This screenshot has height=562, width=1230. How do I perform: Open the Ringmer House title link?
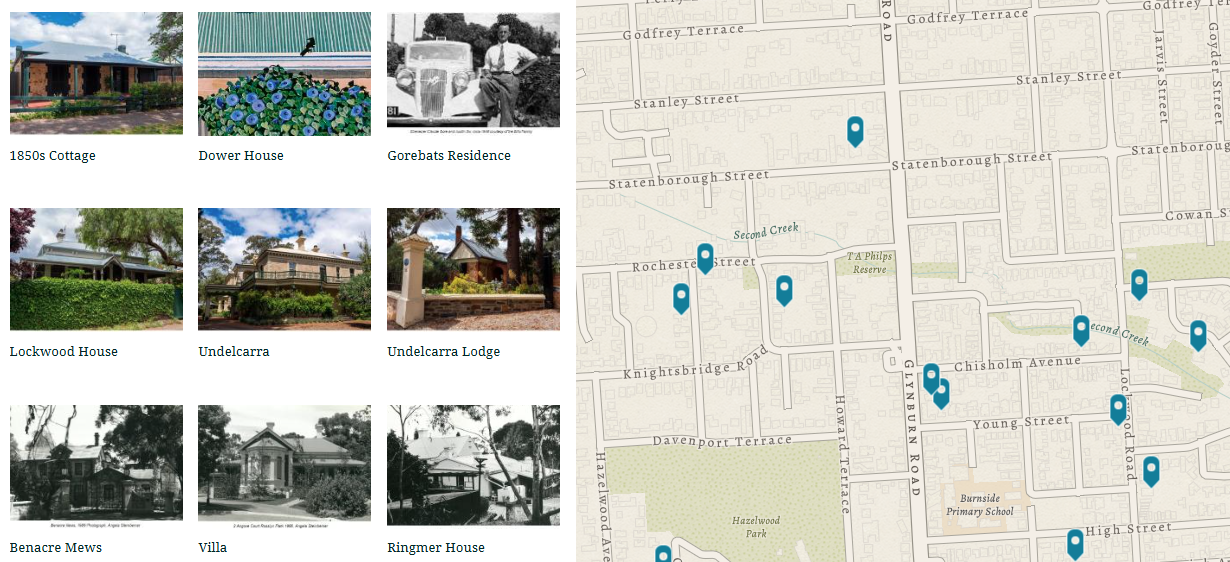[436, 548]
